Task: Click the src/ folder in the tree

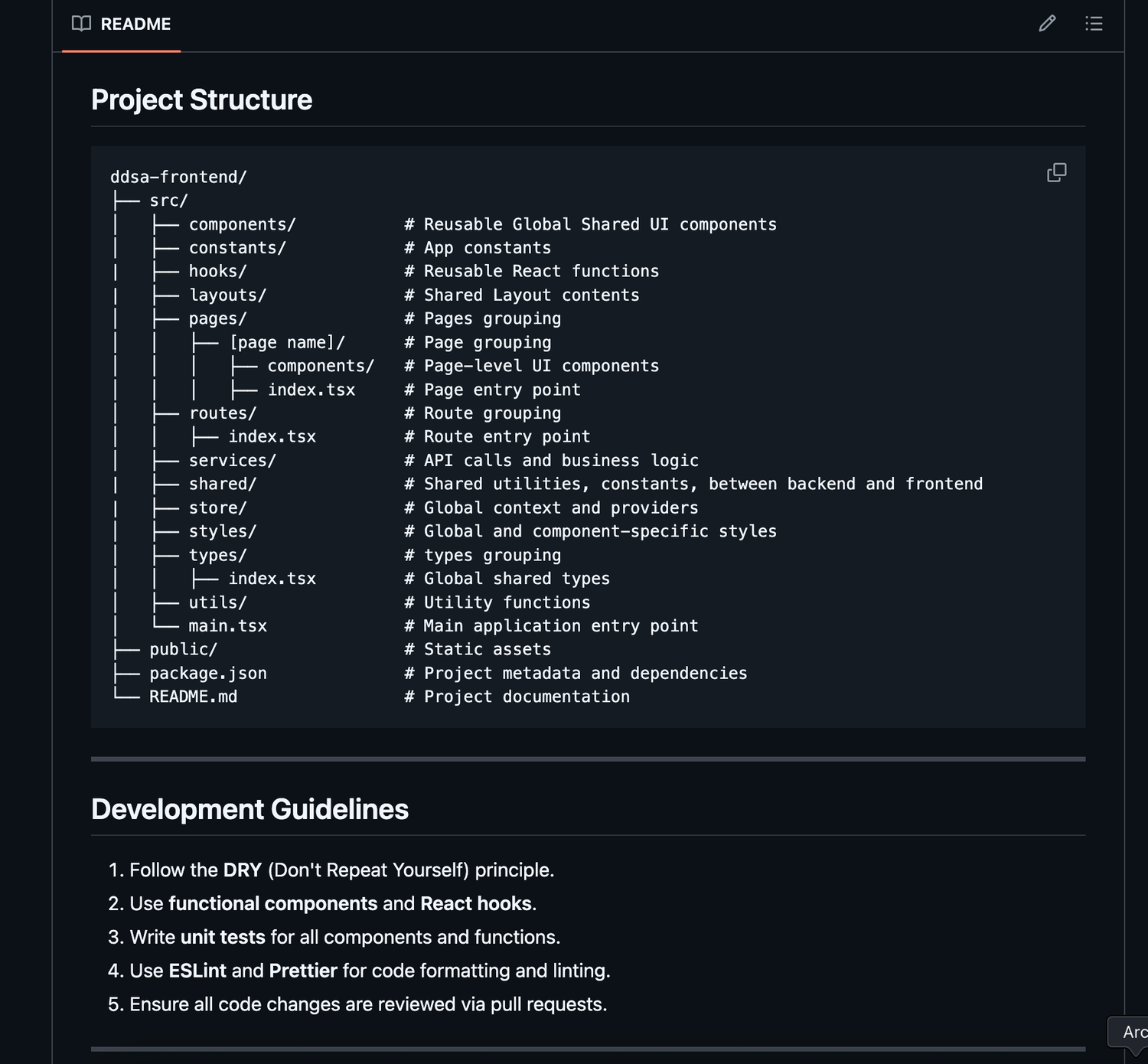Action: pyautogui.click(x=168, y=201)
